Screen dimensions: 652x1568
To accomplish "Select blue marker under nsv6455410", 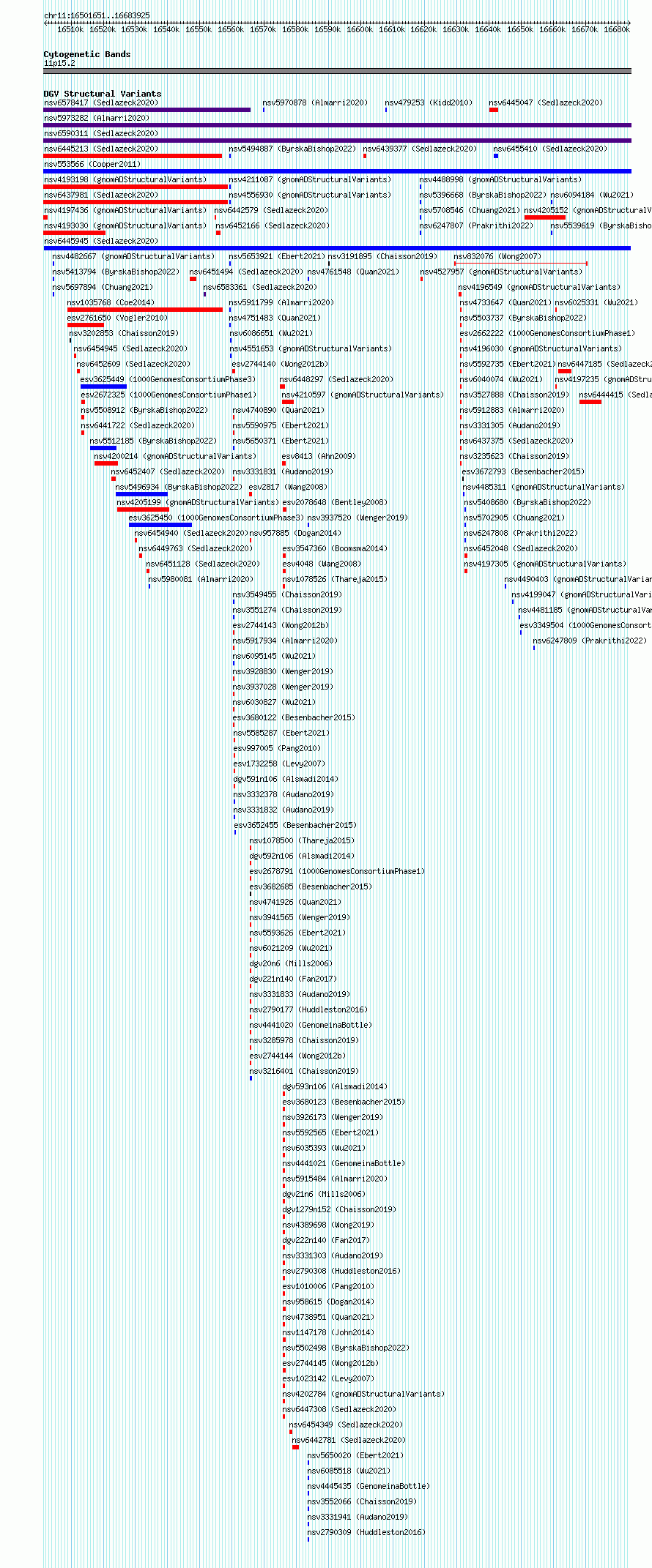I will click(x=496, y=156).
